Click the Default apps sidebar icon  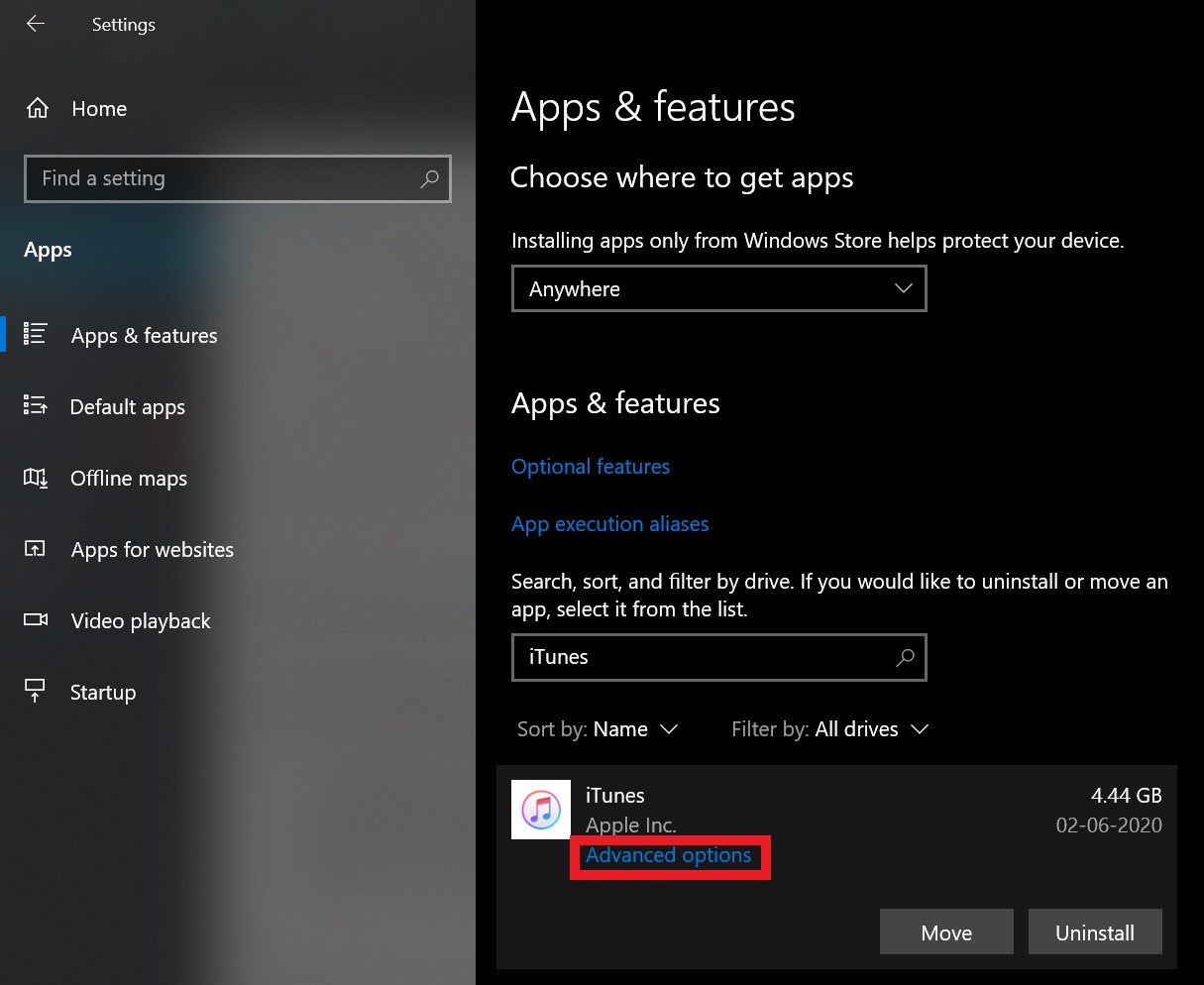coord(36,406)
